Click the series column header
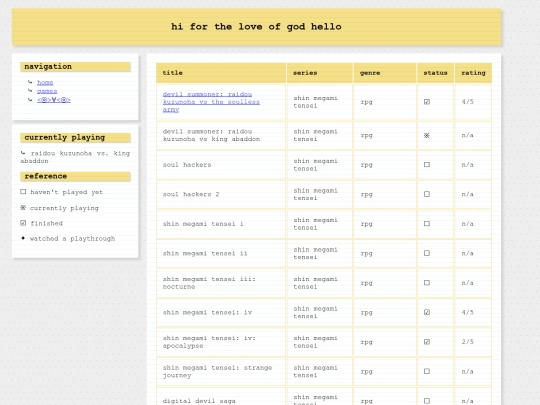Screen dimensions: 540x405 coord(320,73)
